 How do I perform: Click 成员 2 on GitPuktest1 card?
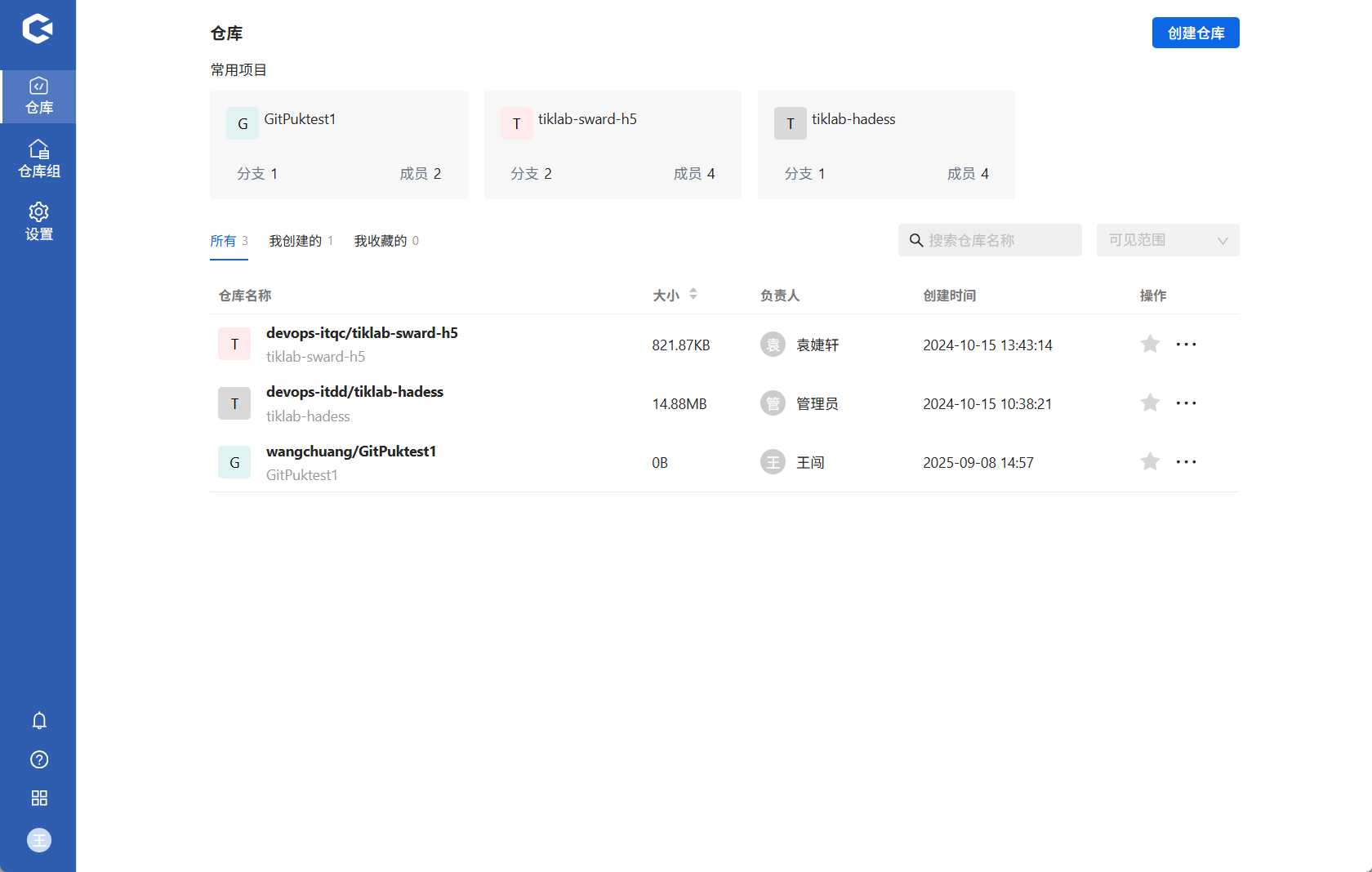[421, 174]
